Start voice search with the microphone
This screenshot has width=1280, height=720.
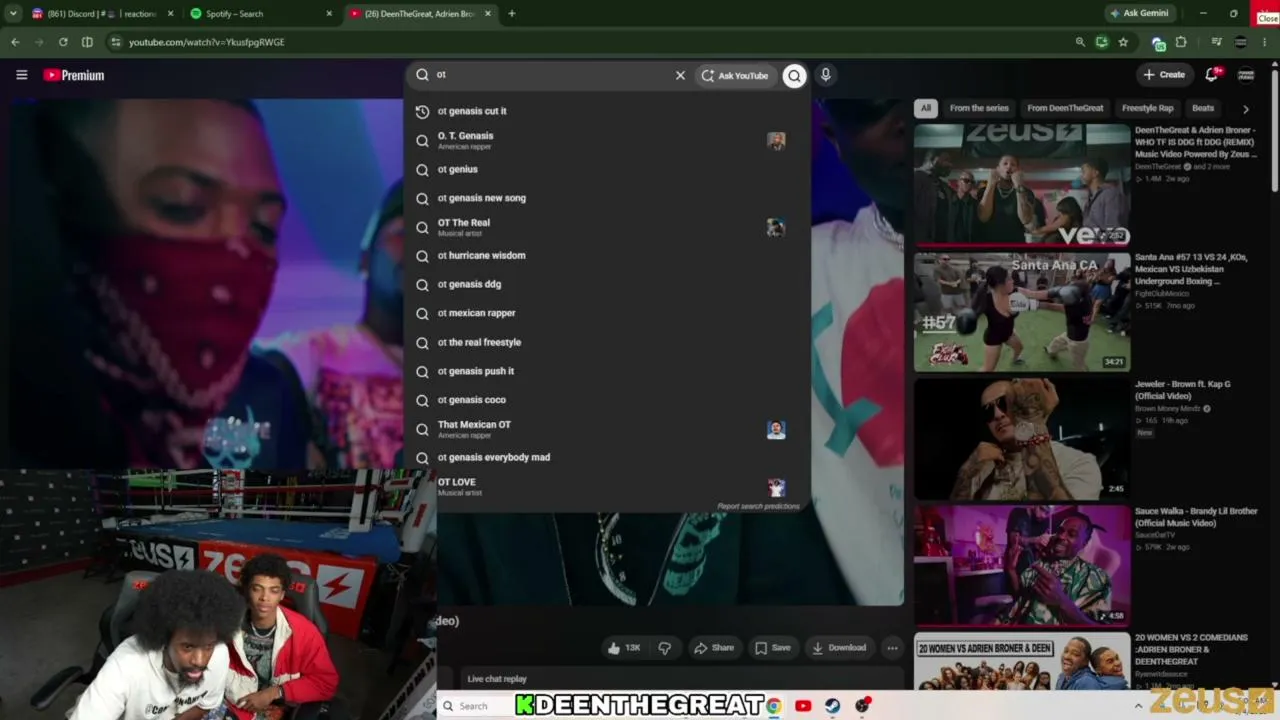tap(825, 75)
